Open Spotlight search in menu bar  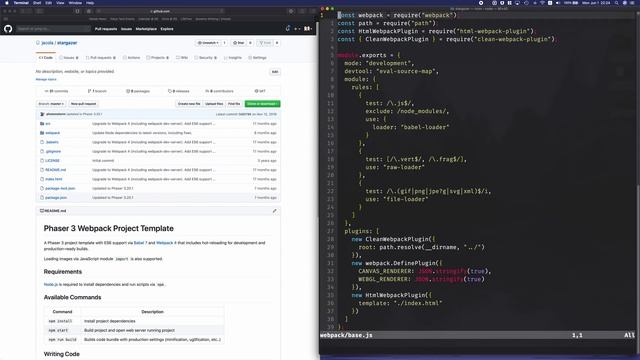point(617,3)
